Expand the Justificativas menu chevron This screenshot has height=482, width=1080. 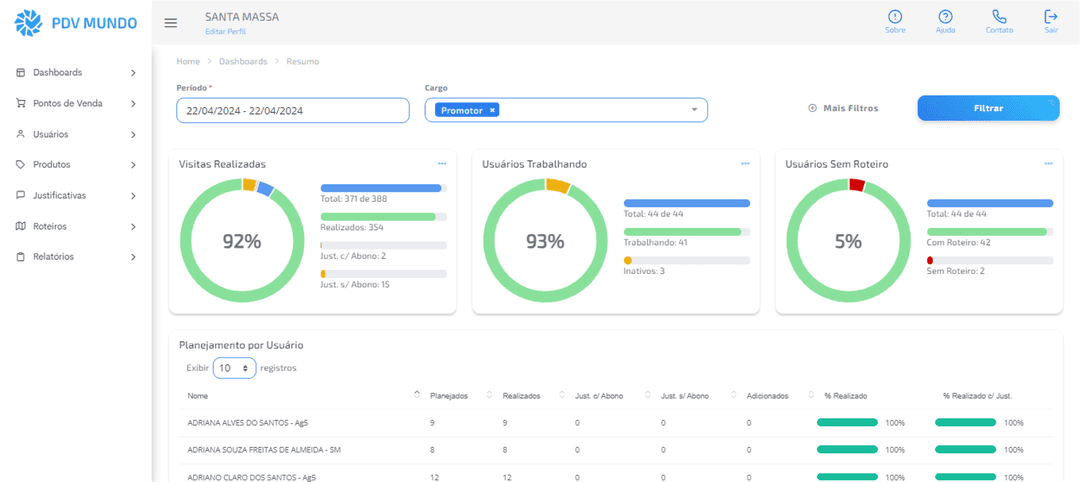coord(134,196)
